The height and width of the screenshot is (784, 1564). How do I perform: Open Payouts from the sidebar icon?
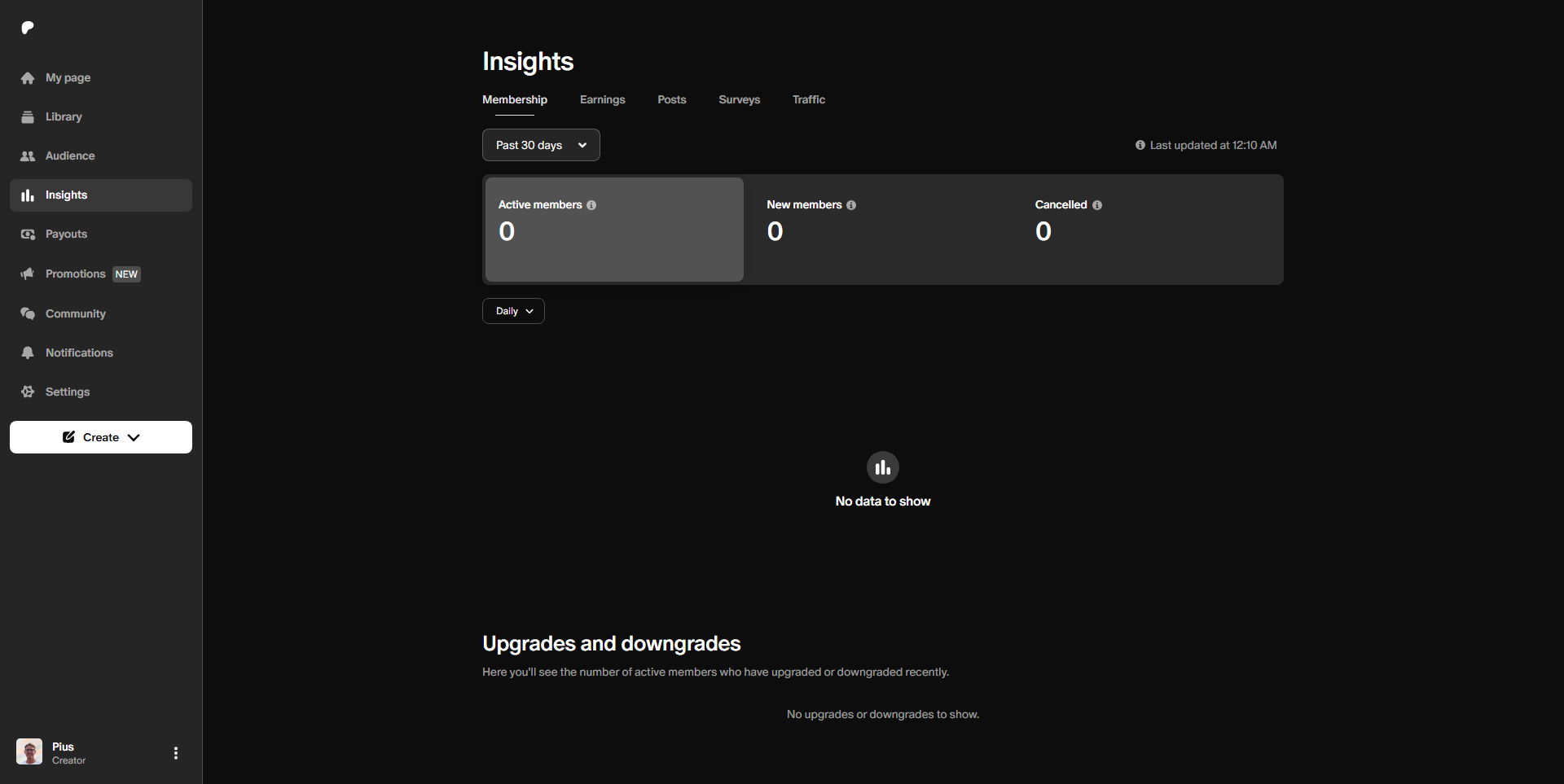[28, 234]
